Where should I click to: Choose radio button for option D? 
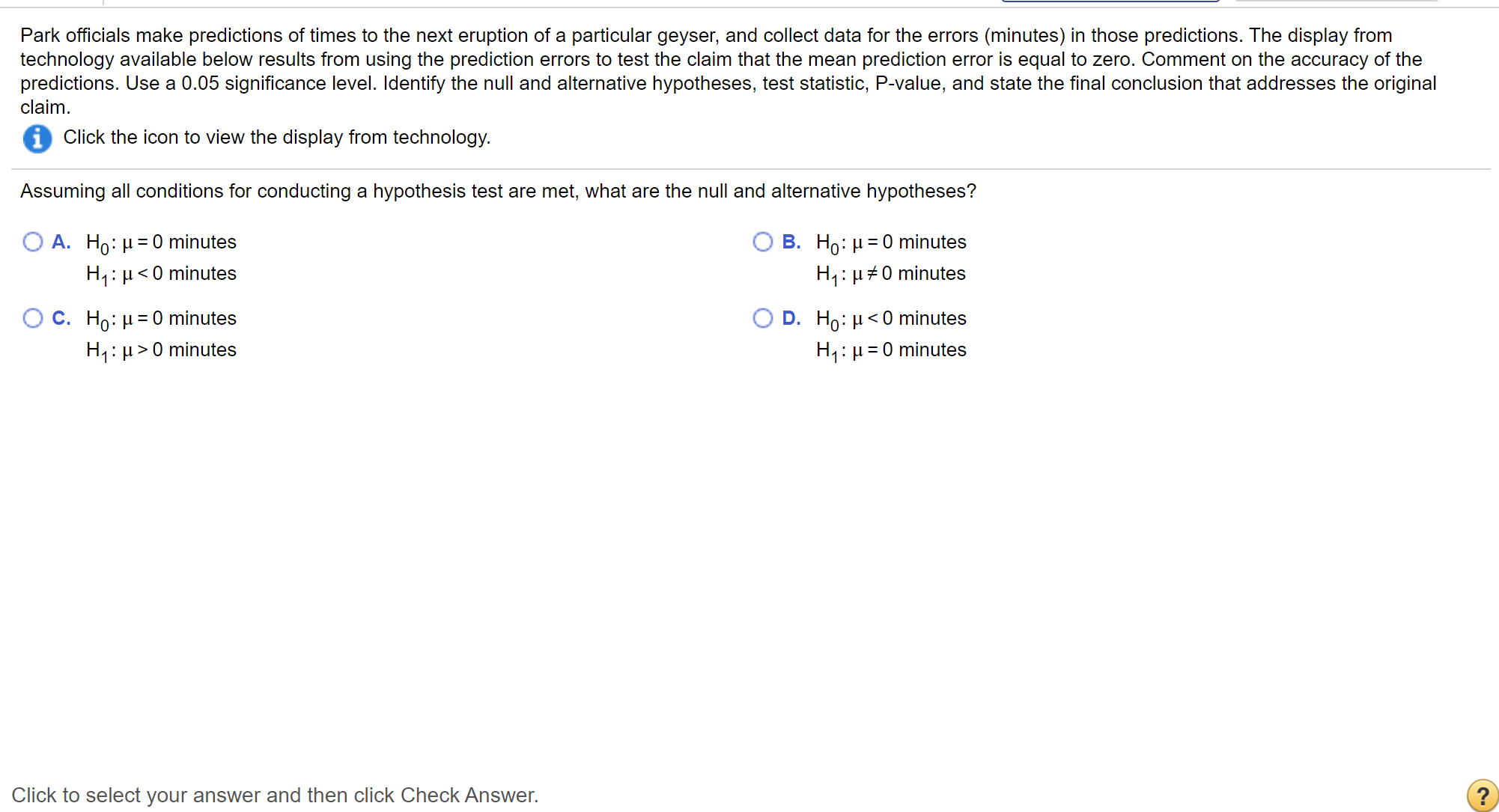pos(762,318)
